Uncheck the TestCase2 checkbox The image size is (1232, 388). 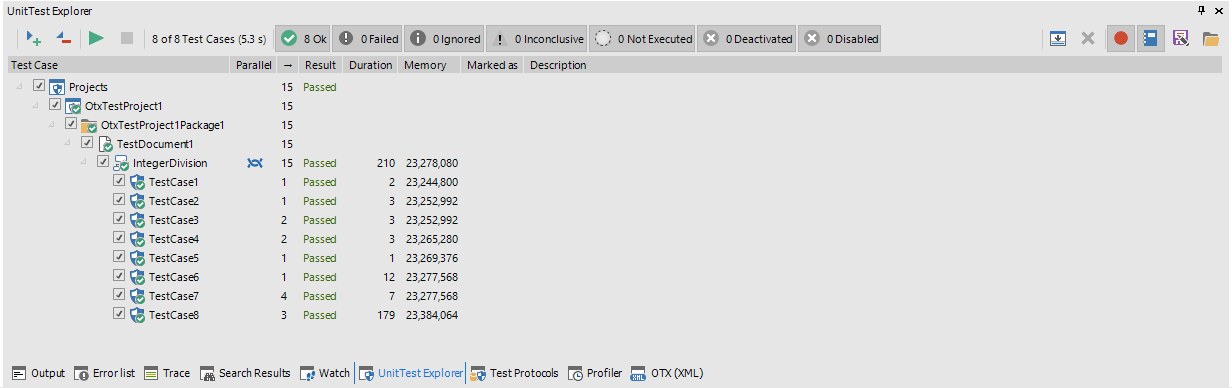[x=119, y=200]
